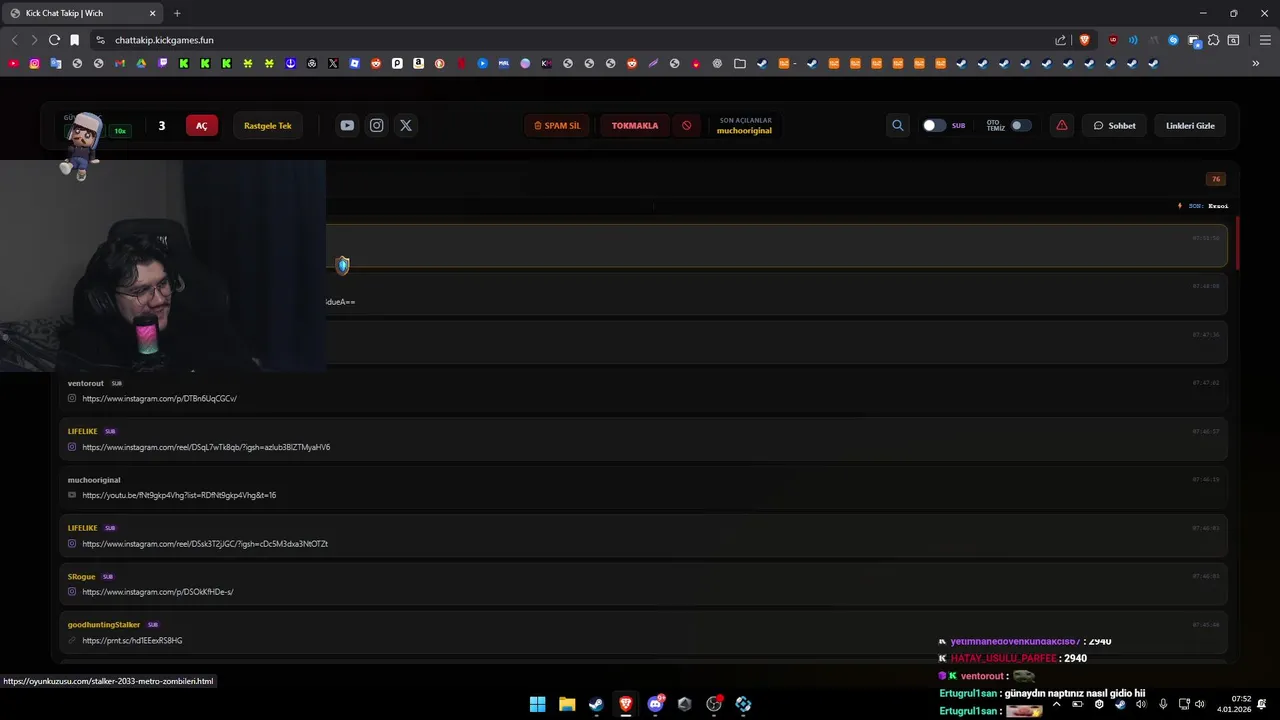The width and height of the screenshot is (1280, 720).
Task: Open SRogue's instagram.com/p/DSOkKfHDe-s link
Action: (158, 592)
